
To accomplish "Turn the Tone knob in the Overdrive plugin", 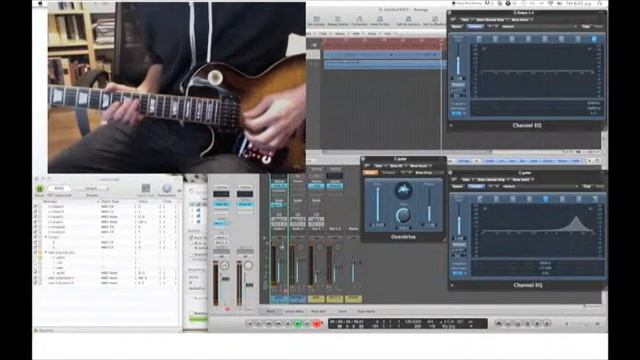I will [x=403, y=215].
